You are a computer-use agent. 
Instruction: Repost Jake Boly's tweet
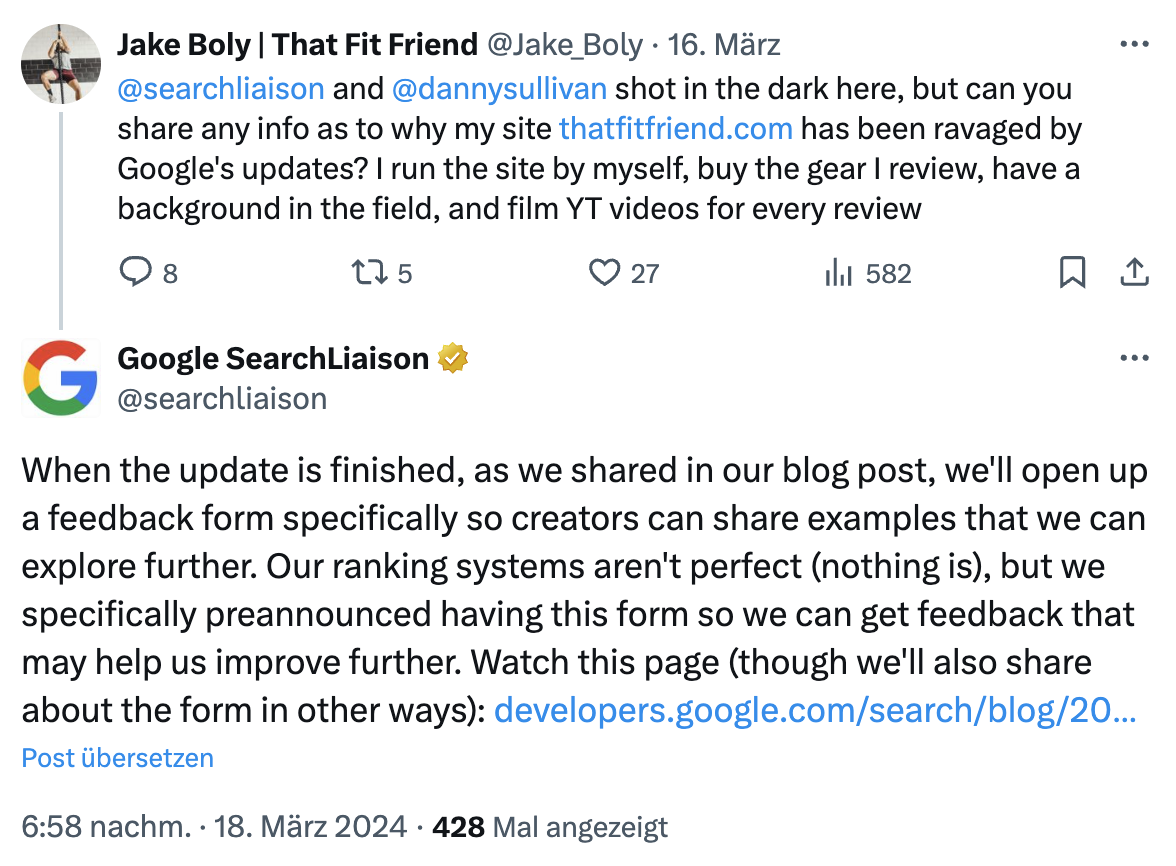pos(370,272)
